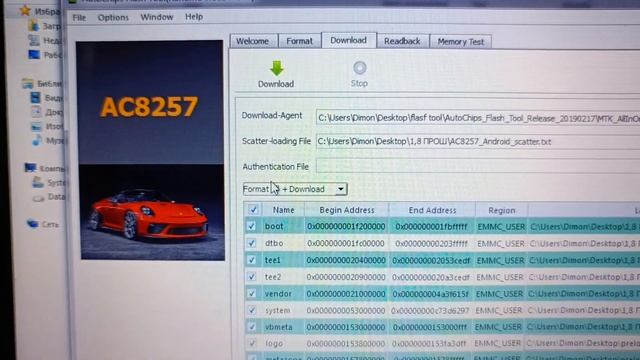Uncheck the vbmeta partition checkbox
This screenshot has height=360, width=640.
(x=251, y=327)
